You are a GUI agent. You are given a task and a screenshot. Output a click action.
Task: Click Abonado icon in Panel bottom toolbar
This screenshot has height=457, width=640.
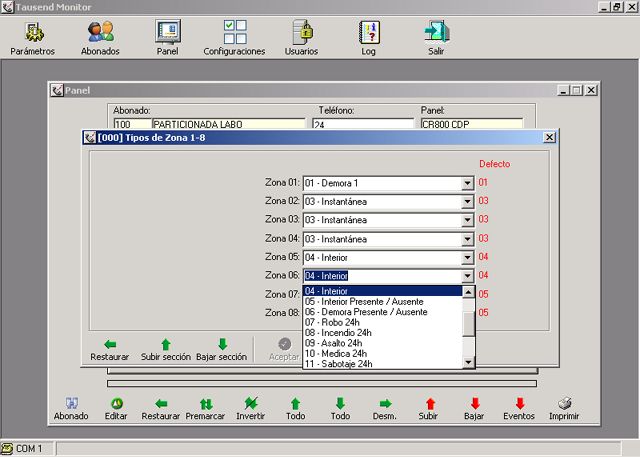72,404
